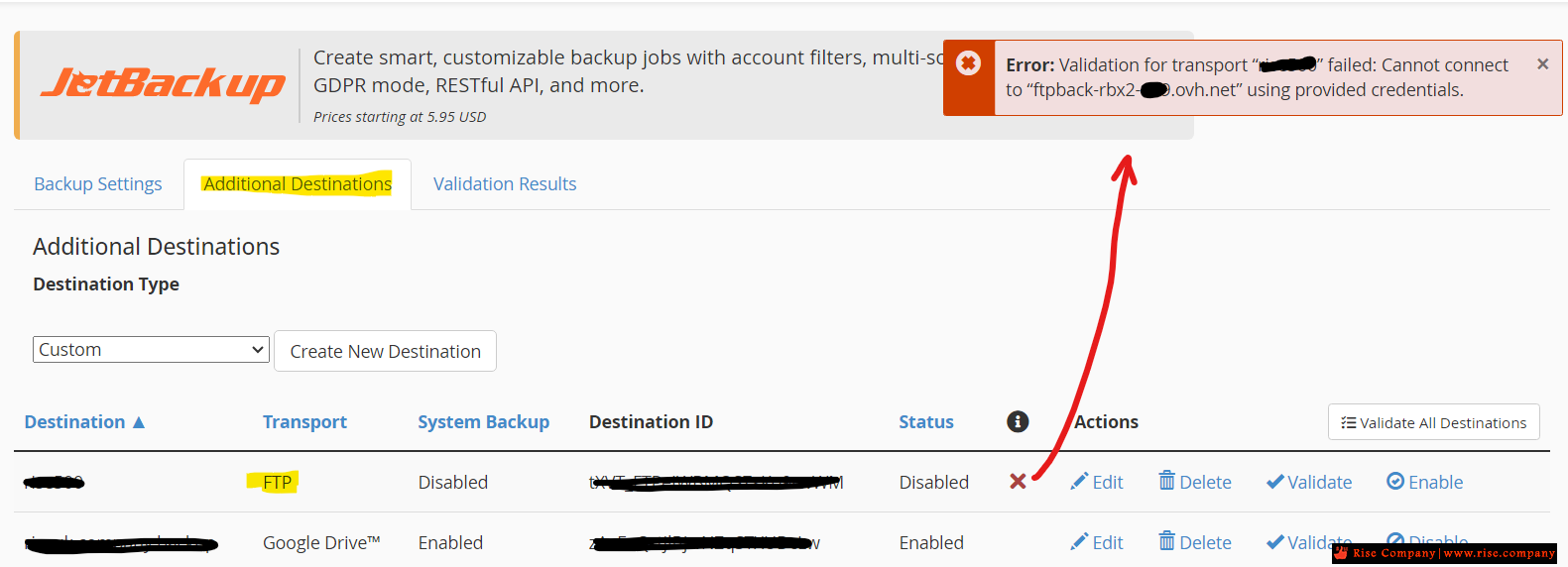Sort table by Destination column
Viewport: 1568px width, 567px height.
point(75,422)
